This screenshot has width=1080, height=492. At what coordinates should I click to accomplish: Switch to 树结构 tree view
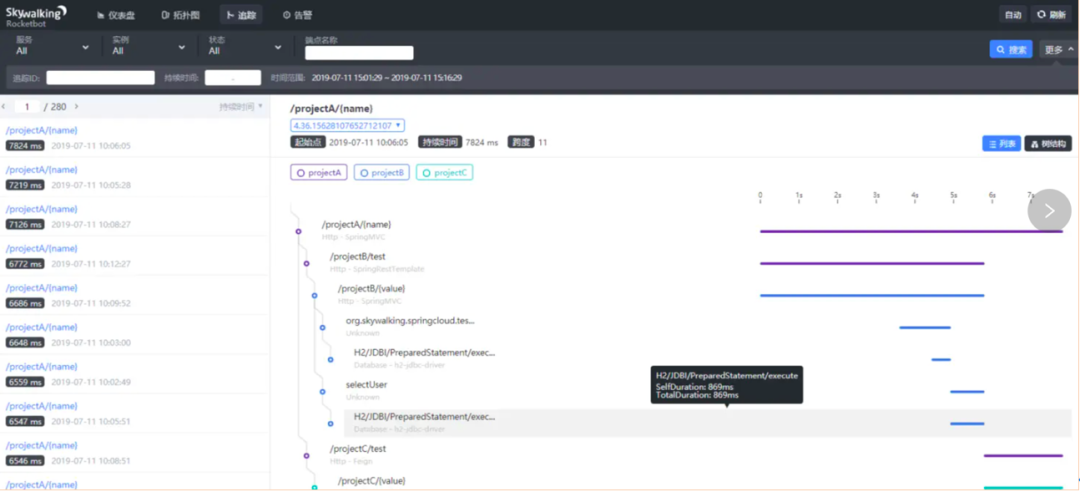[x=1047, y=144]
